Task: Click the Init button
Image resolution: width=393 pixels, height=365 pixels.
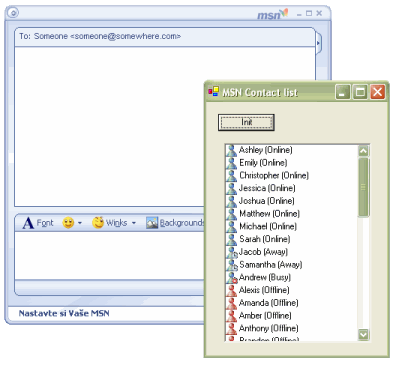Action: click(246, 122)
